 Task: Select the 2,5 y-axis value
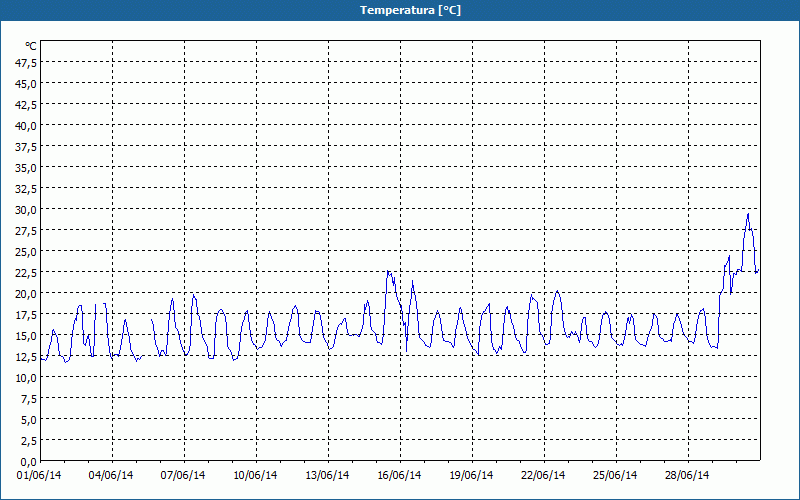(29, 441)
